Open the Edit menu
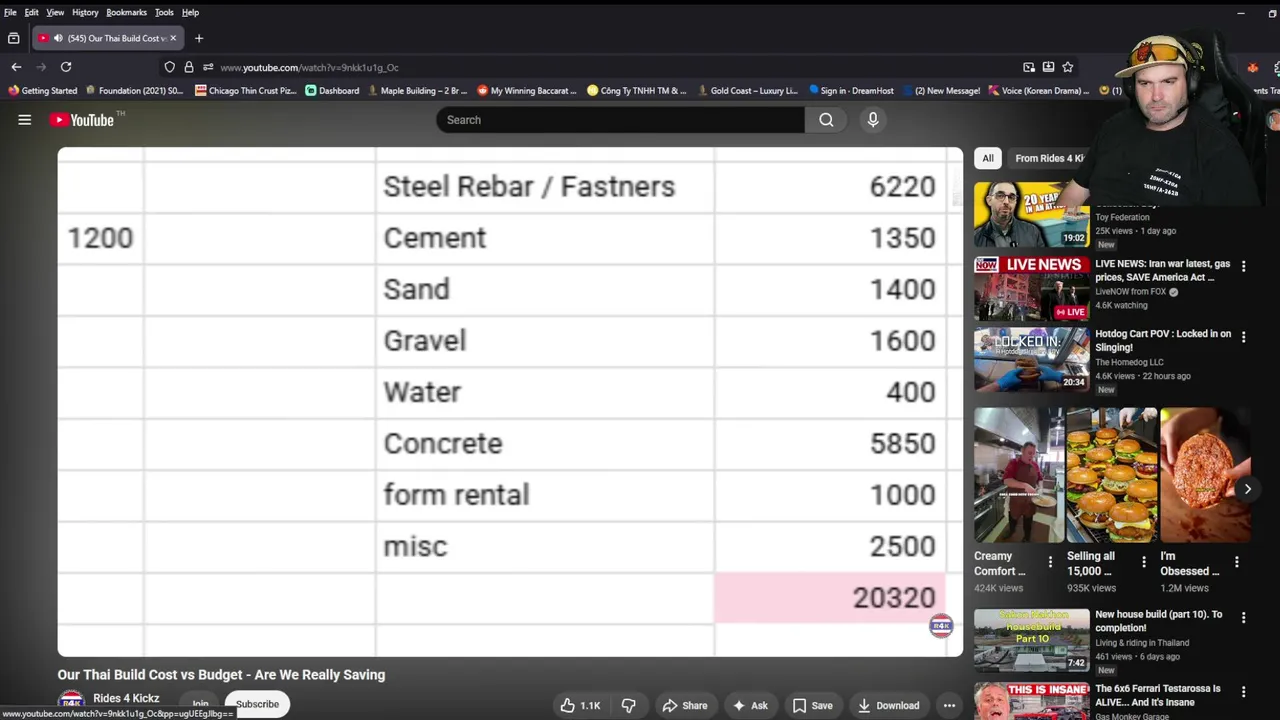Screen dimensions: 1280x720 coord(31,12)
